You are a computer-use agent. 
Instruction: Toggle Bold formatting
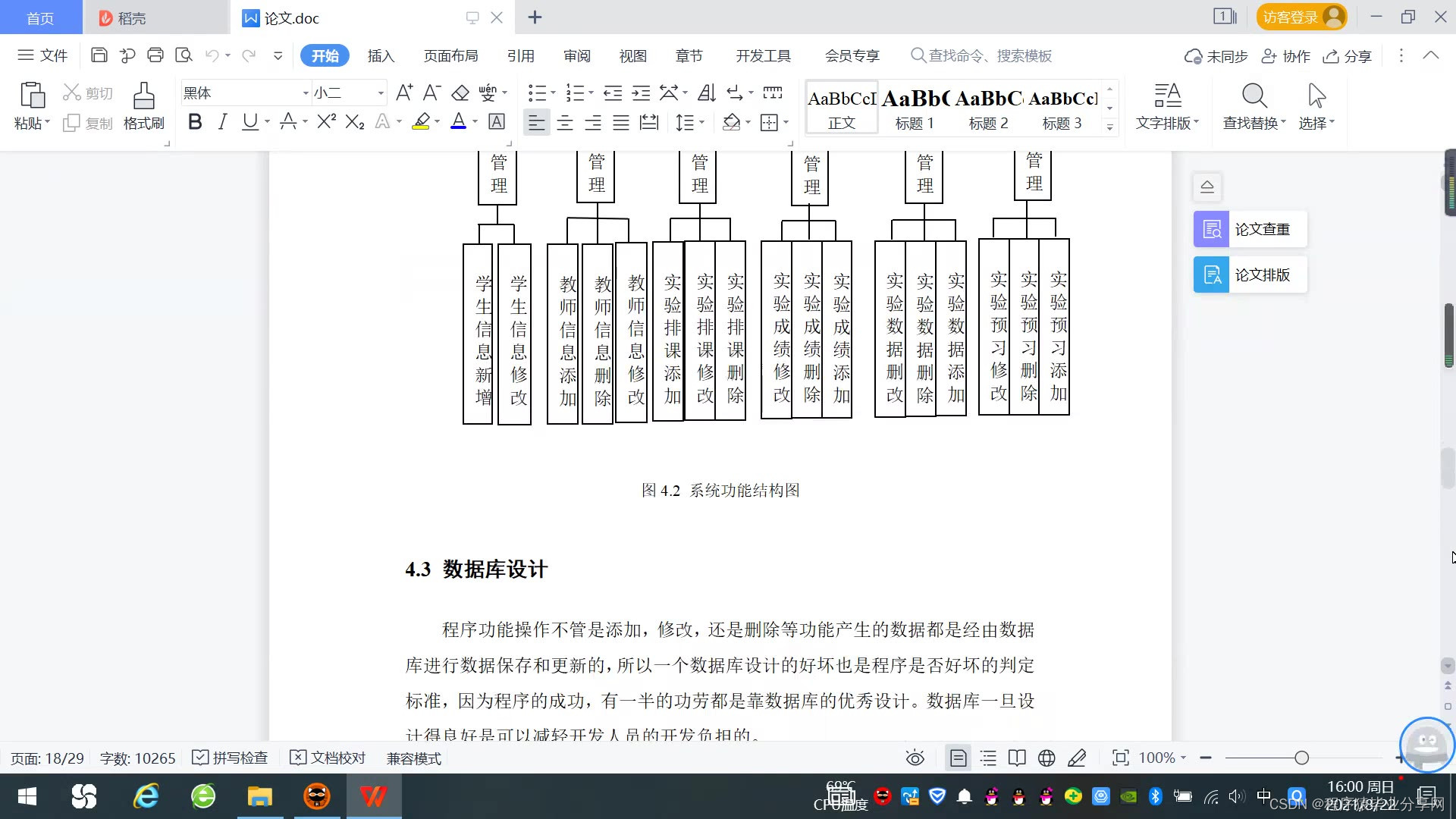195,122
